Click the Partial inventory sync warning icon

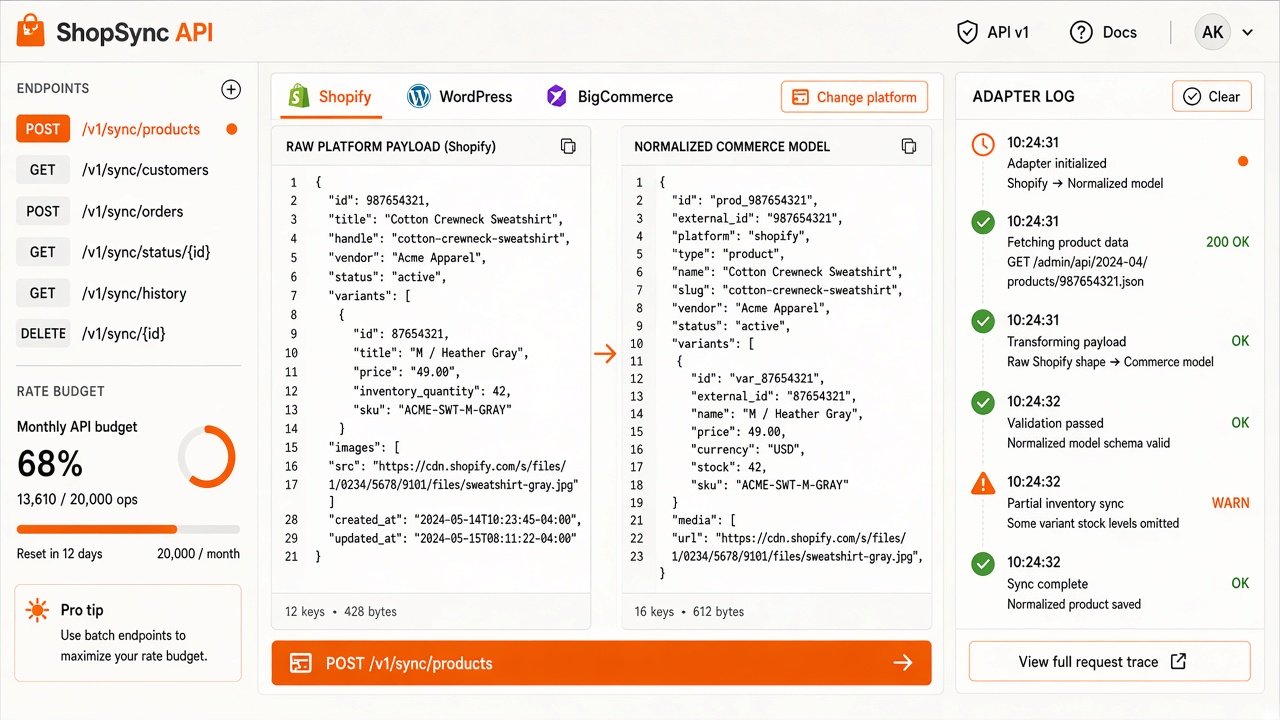pos(984,483)
